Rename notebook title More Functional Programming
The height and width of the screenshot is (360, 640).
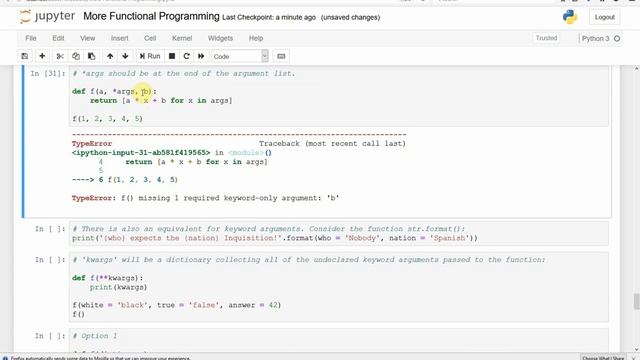click(151, 16)
